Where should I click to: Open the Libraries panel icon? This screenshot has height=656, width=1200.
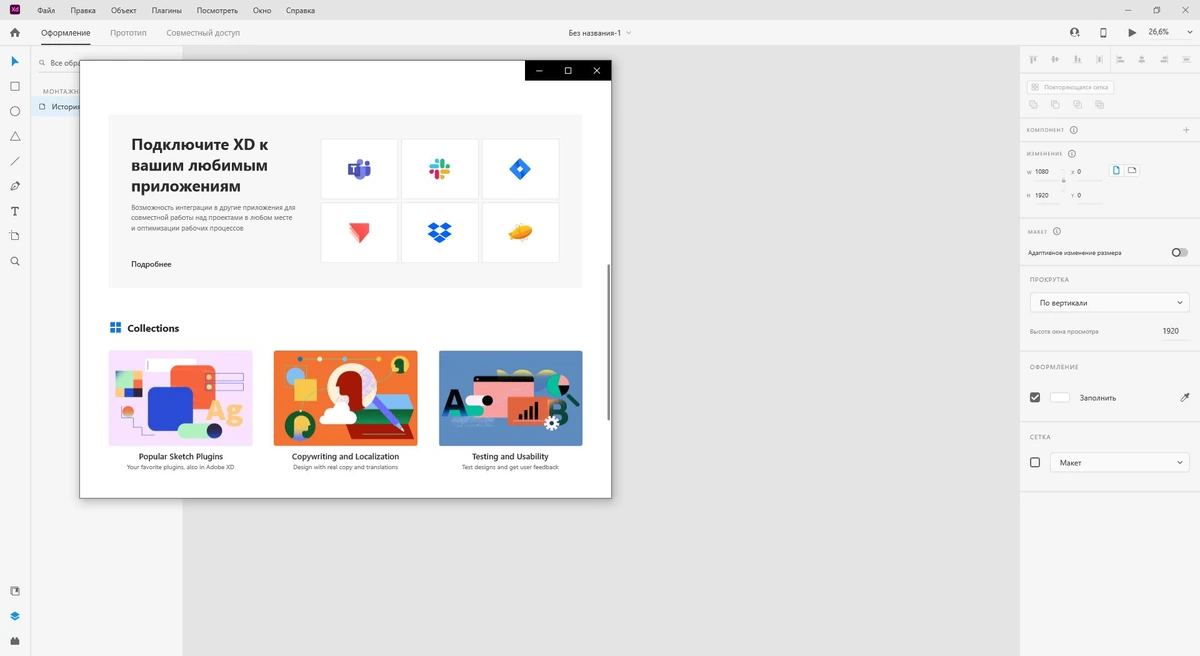[15, 591]
